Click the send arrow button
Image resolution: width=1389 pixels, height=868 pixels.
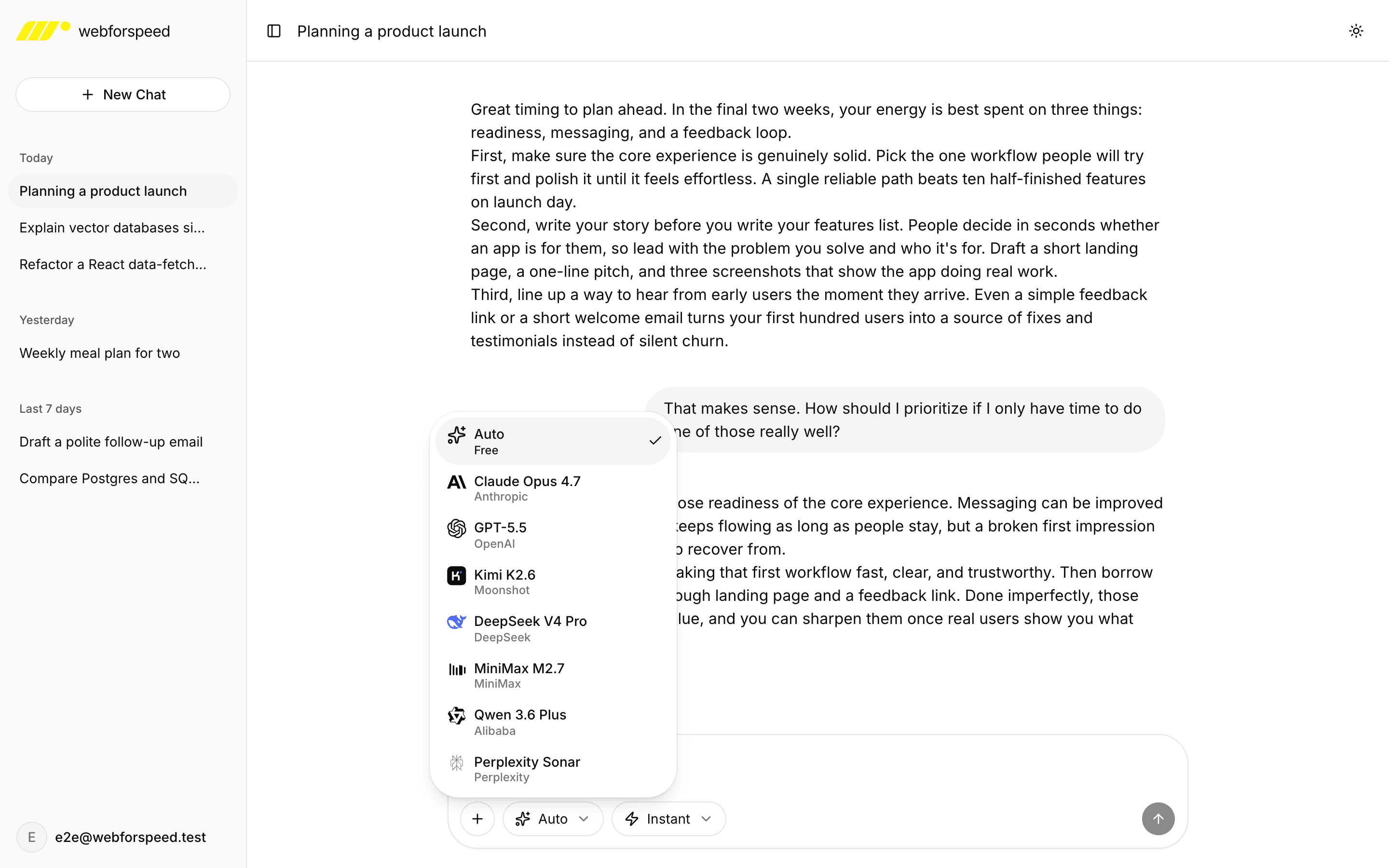click(x=1157, y=818)
